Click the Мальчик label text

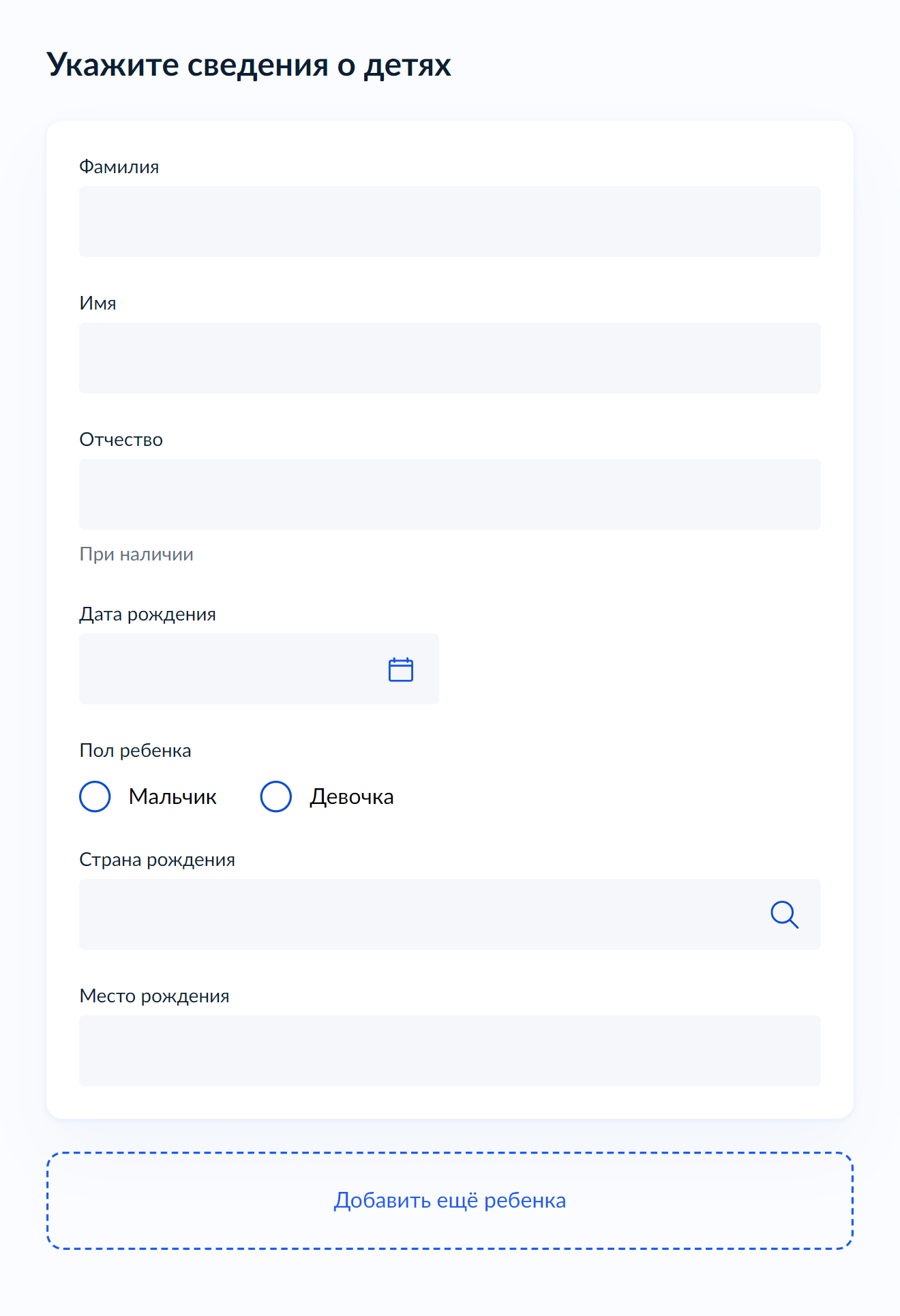click(172, 796)
